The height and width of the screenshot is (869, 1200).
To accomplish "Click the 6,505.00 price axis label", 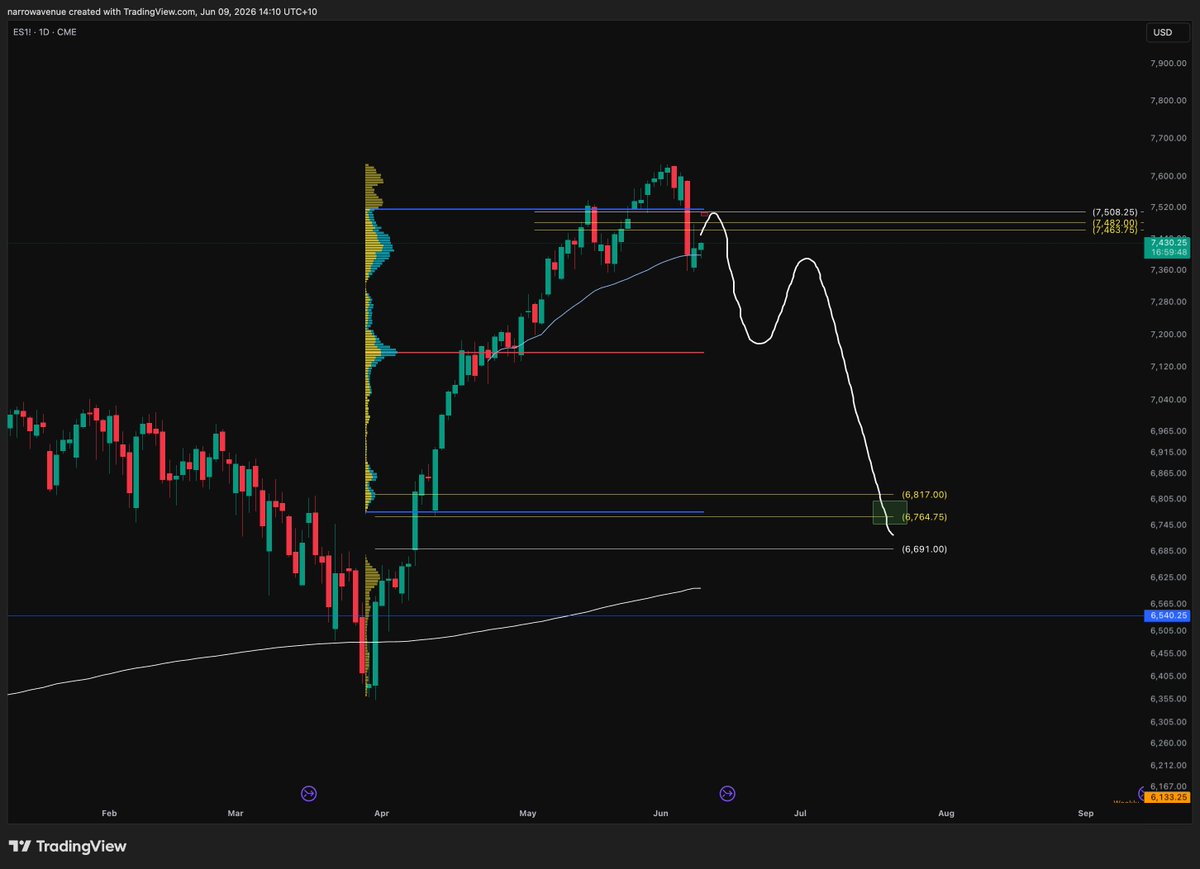I will pyautogui.click(x=1168, y=631).
